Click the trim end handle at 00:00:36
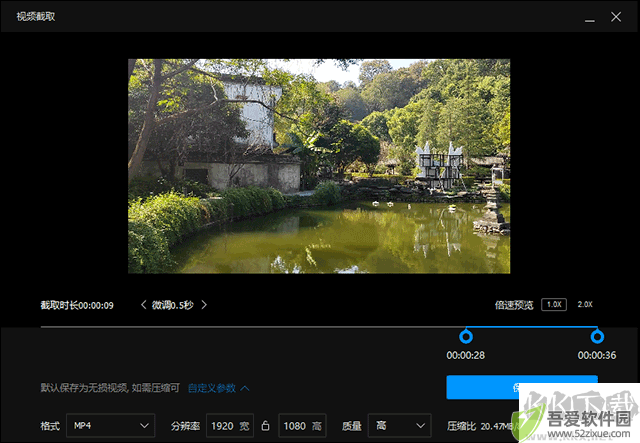This screenshot has width=640, height=443. pyautogui.click(x=597, y=337)
